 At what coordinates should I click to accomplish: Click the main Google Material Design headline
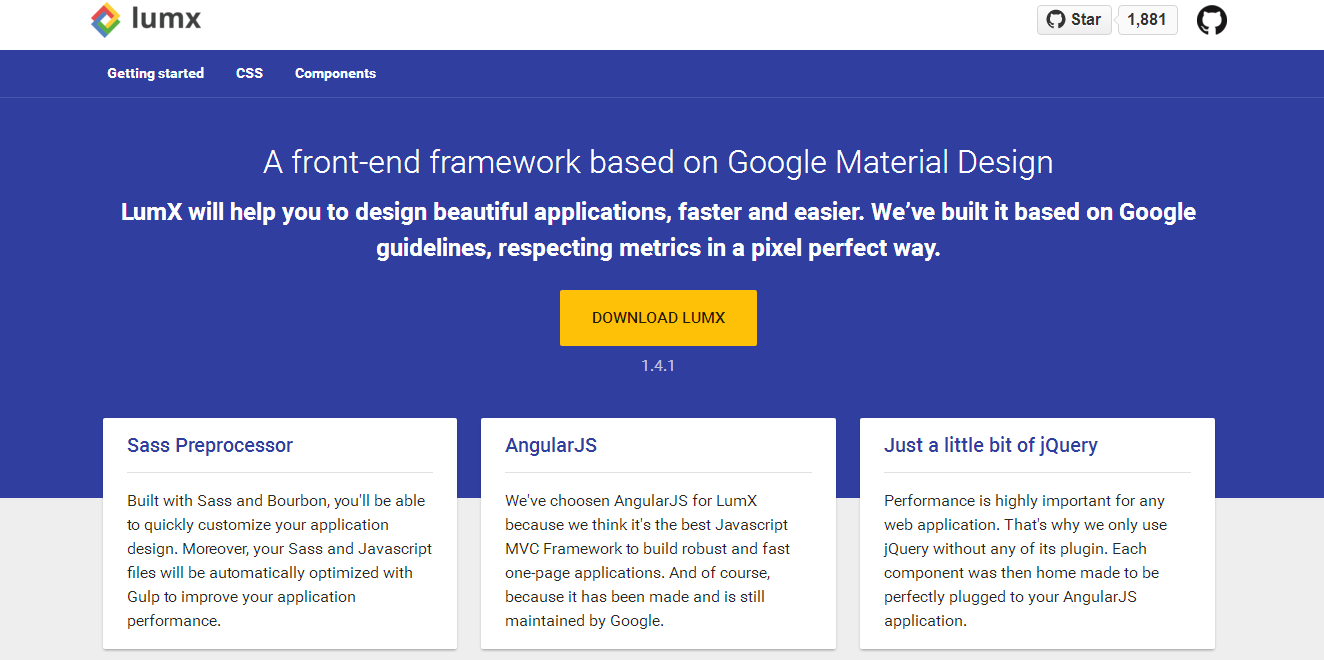pyautogui.click(x=658, y=162)
